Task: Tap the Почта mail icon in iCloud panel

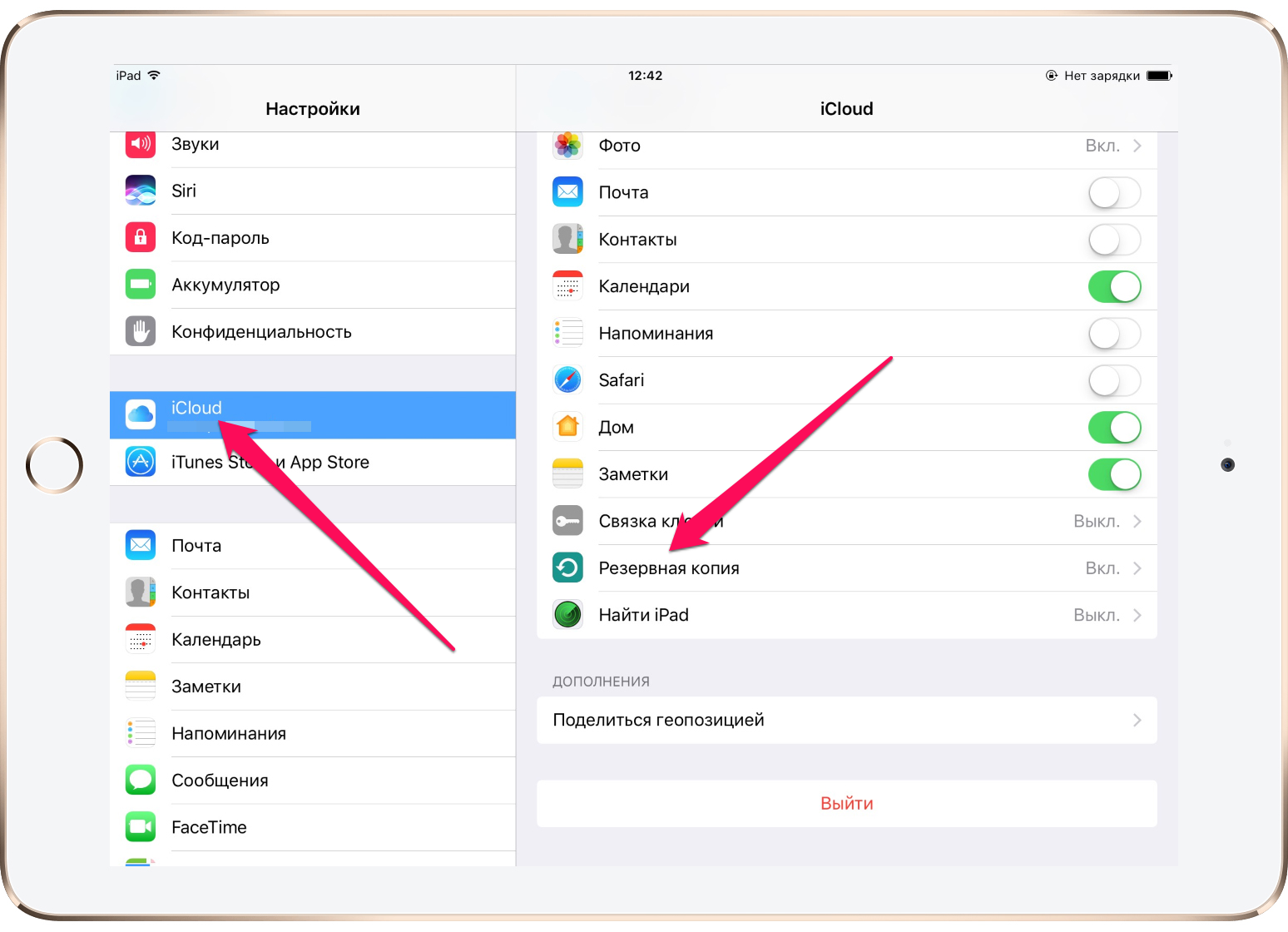Action: (x=567, y=192)
